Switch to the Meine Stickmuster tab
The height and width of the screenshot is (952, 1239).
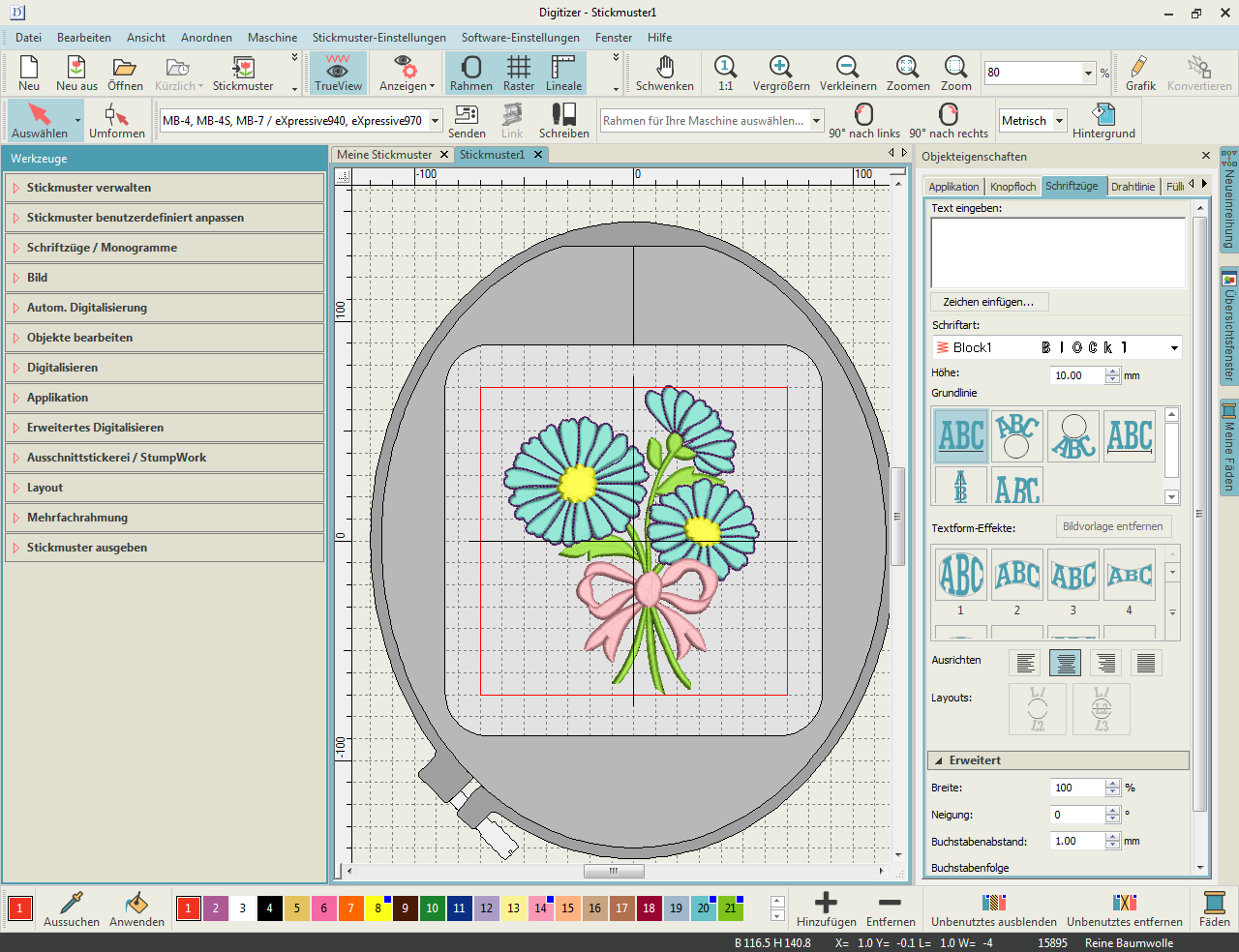point(384,155)
